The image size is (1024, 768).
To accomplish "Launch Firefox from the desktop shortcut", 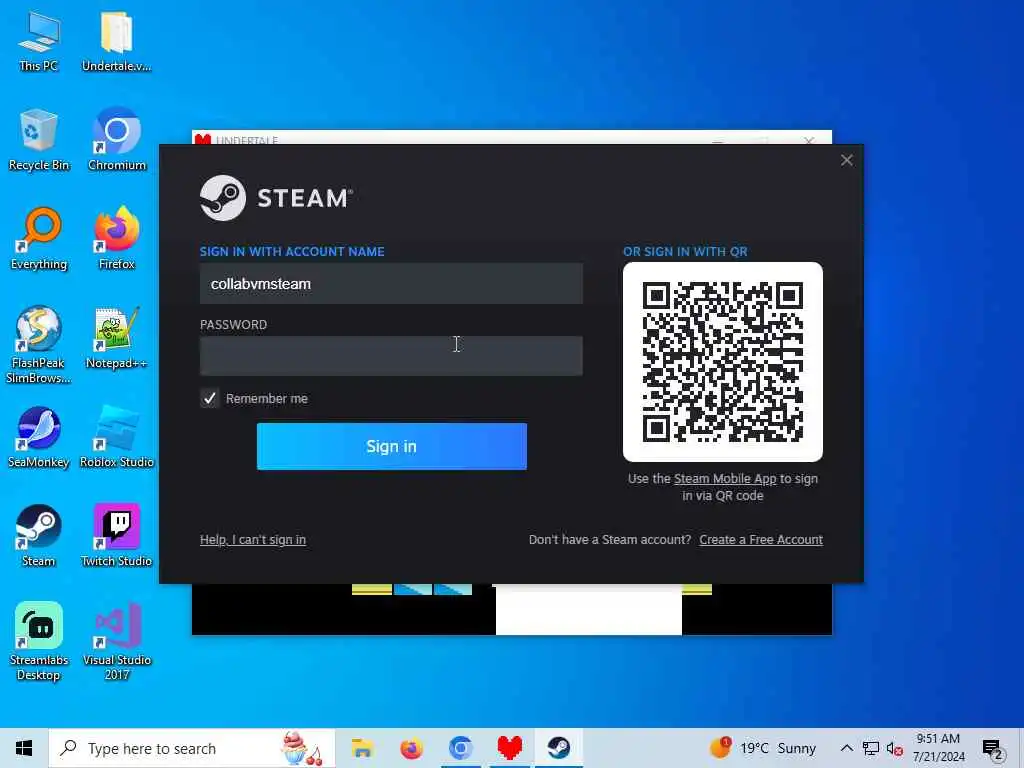I will 116,239.
